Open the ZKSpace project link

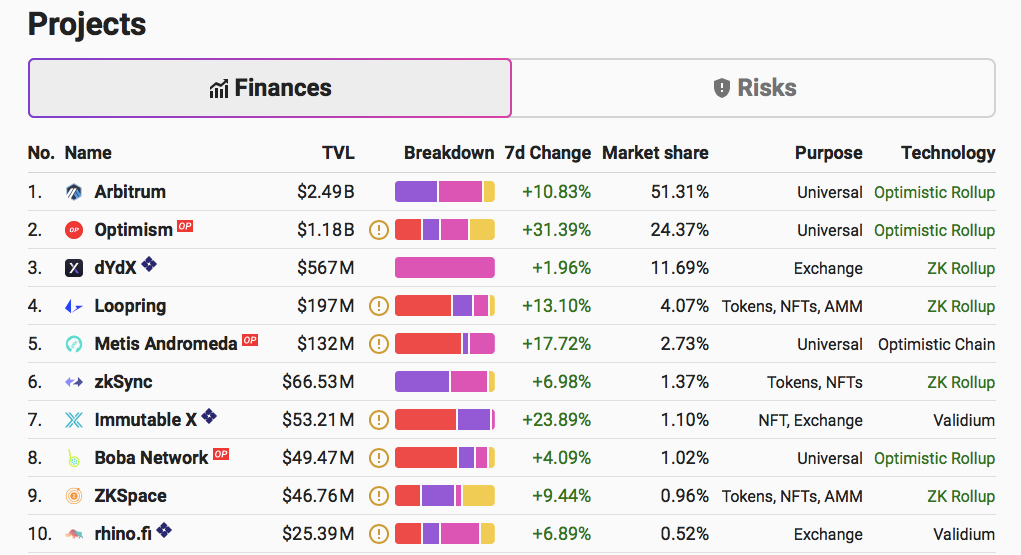130,496
